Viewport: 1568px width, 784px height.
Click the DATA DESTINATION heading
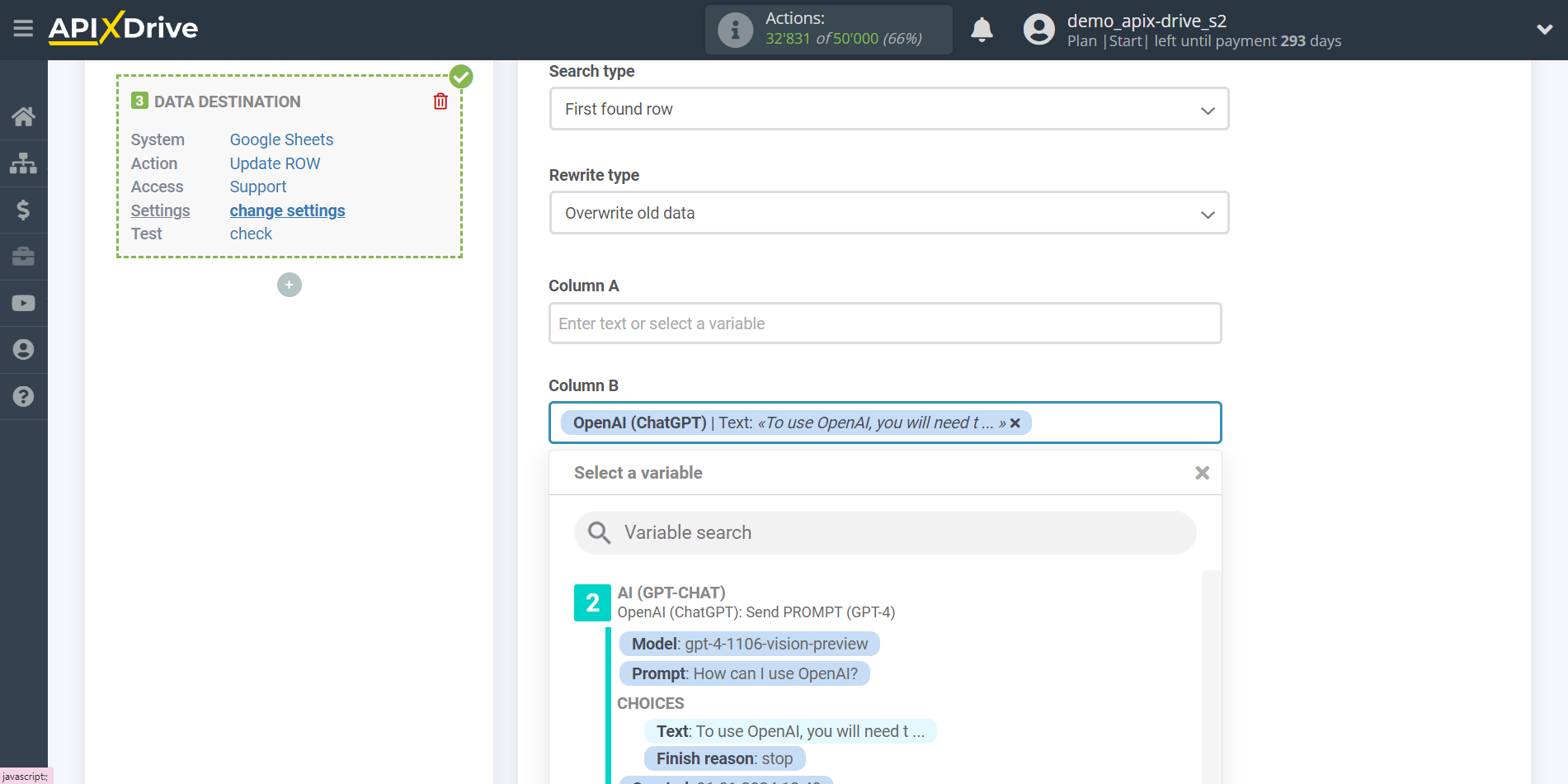click(x=228, y=102)
